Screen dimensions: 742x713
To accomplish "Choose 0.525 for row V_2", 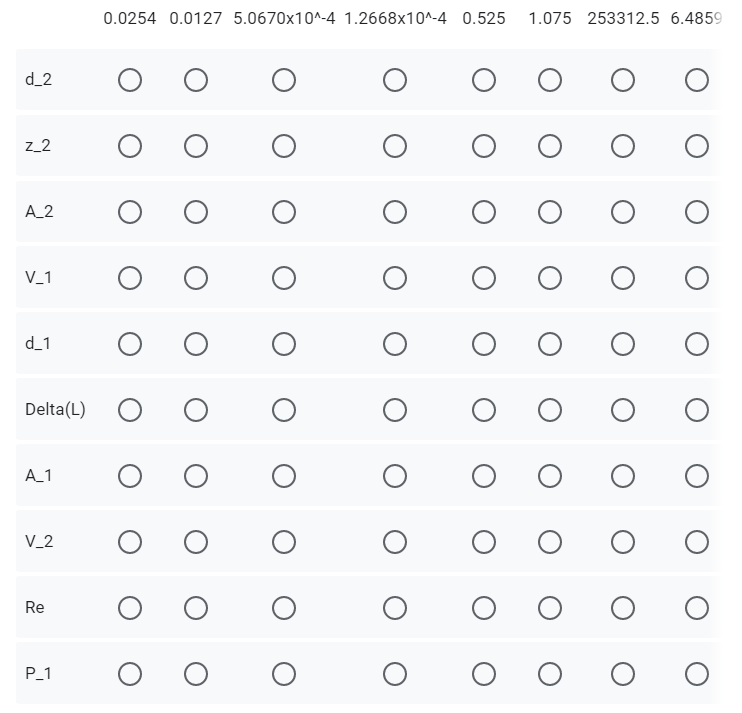I will 484,542.
